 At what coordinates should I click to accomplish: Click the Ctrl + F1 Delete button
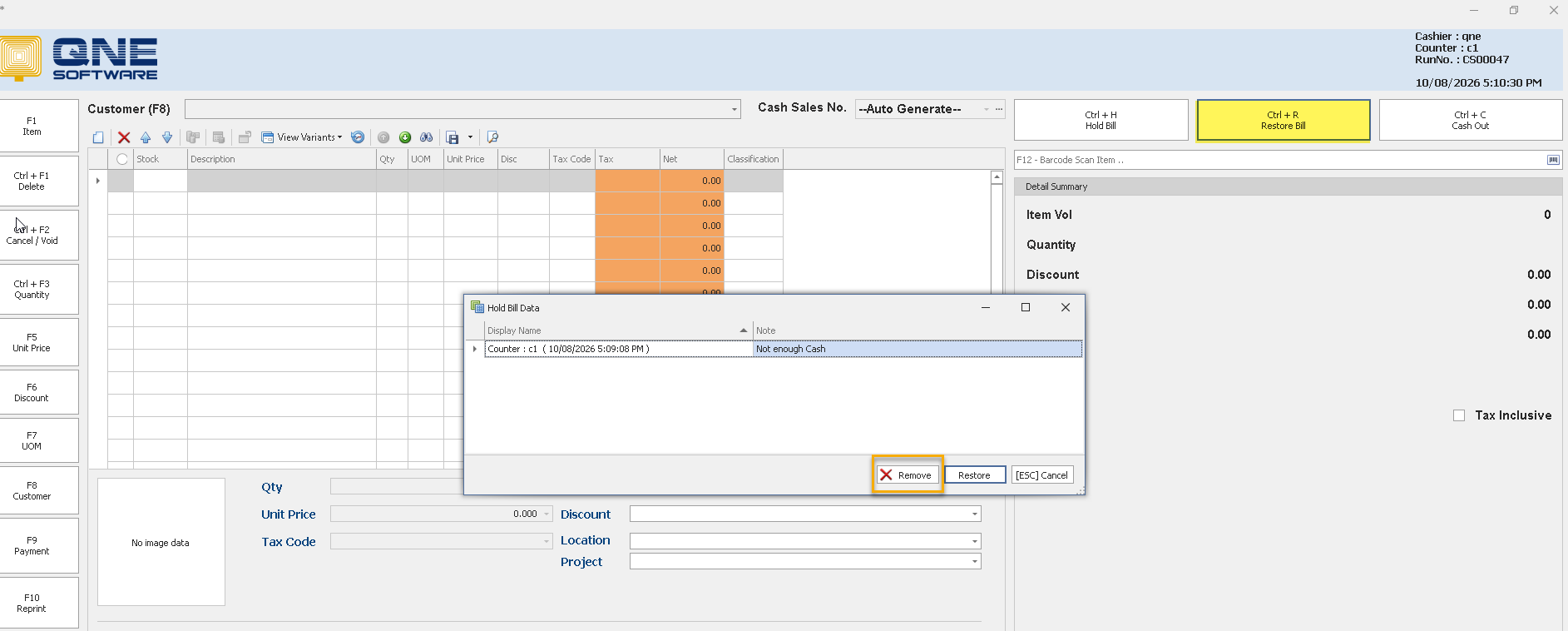(x=38, y=181)
